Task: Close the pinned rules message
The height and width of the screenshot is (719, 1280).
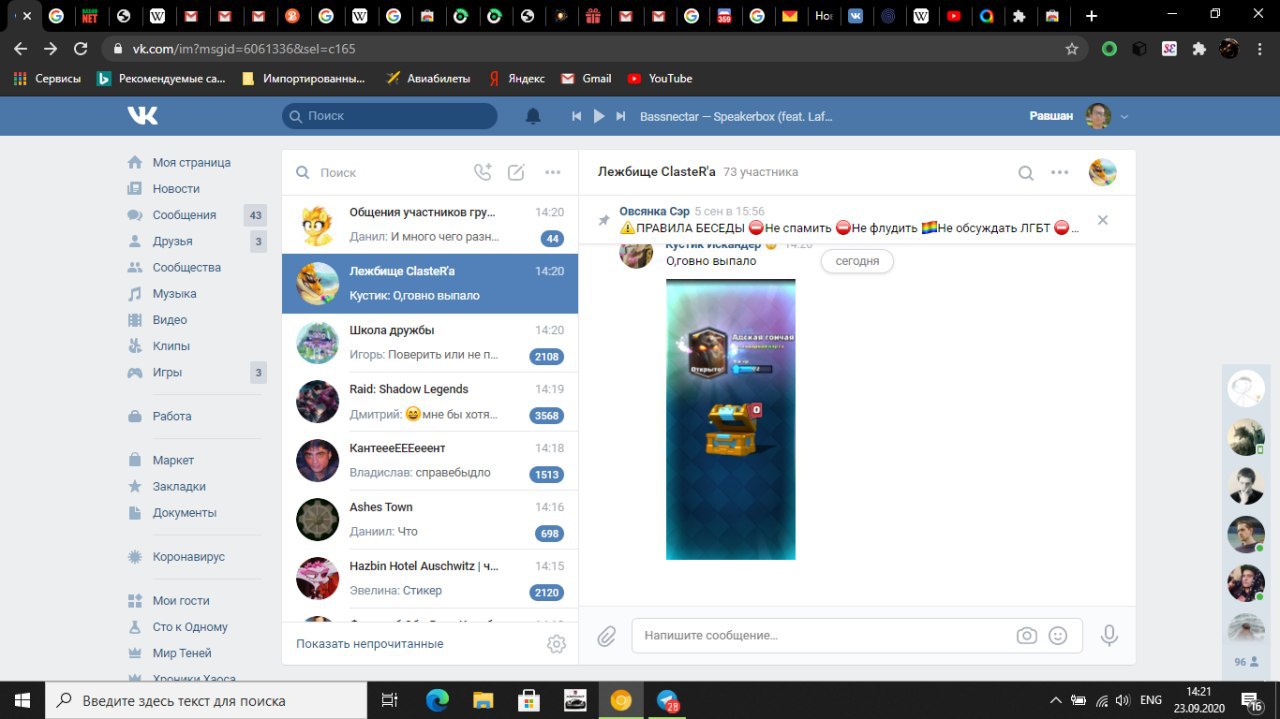Action: click(x=1102, y=220)
